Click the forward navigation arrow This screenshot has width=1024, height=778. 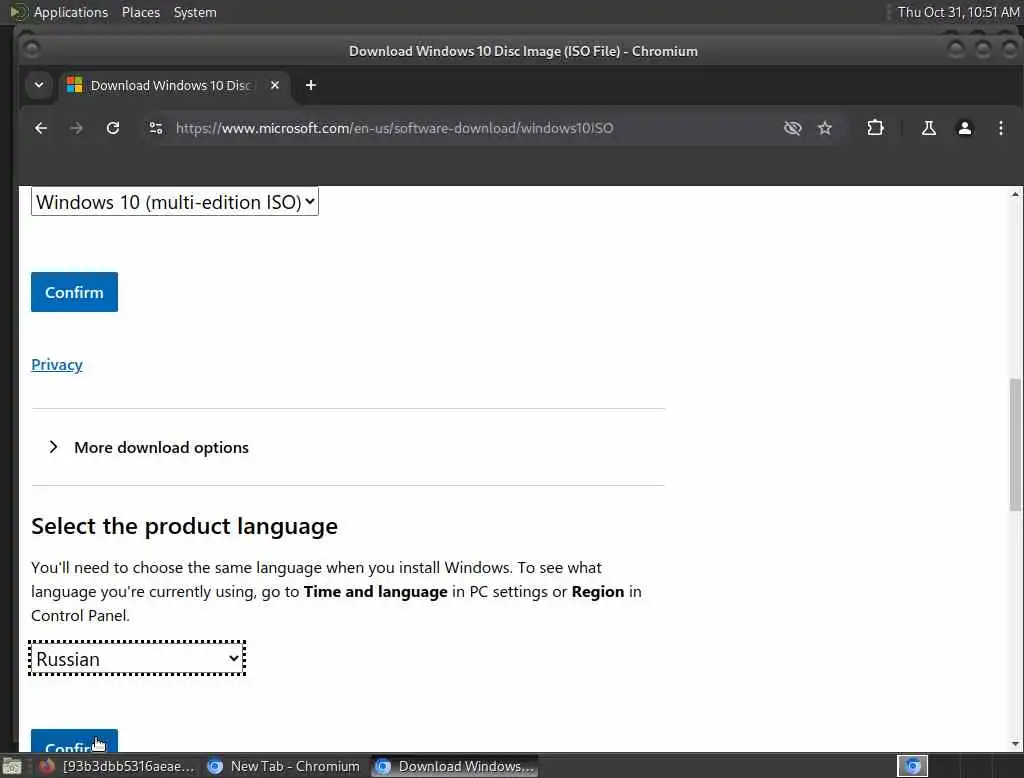click(x=76, y=128)
